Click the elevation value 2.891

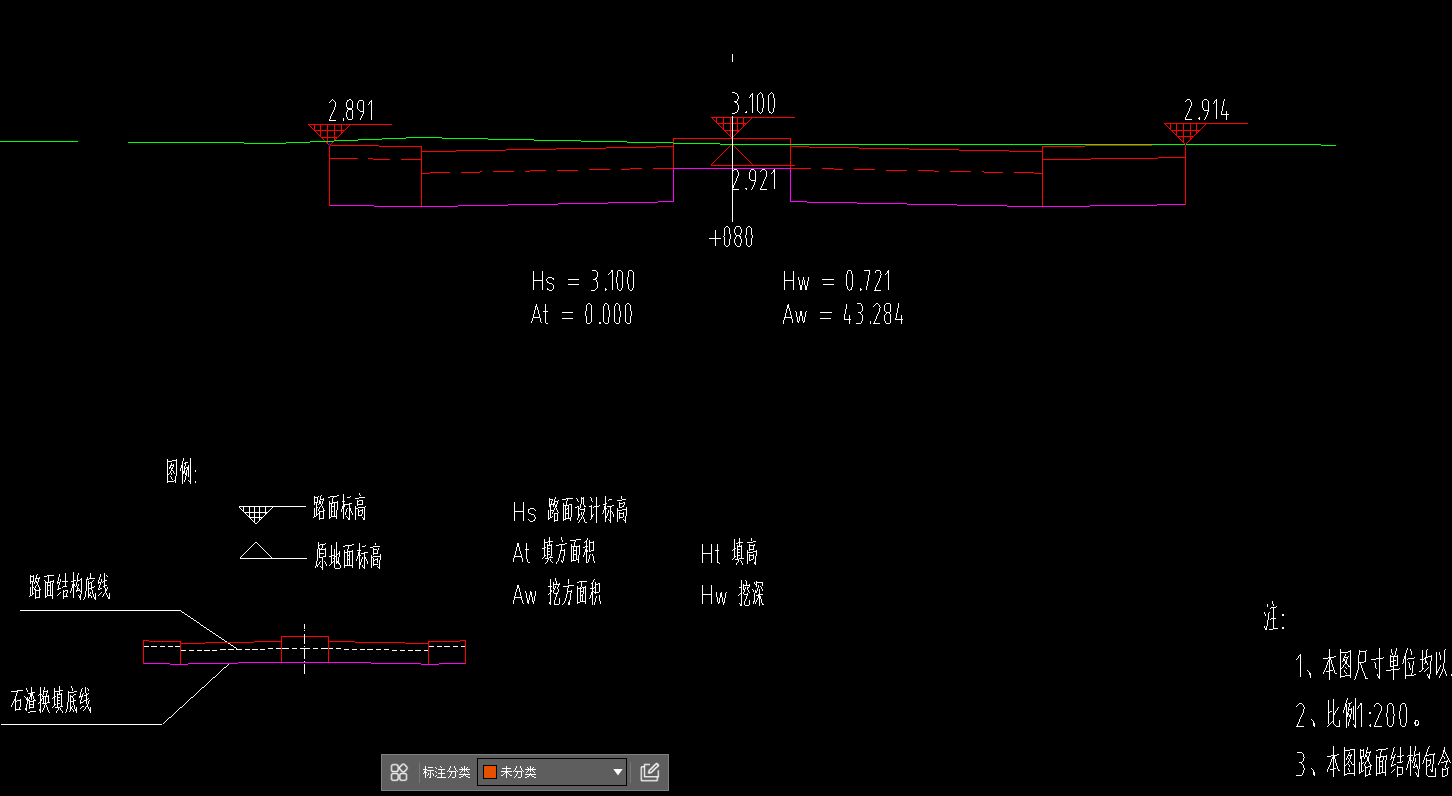(351, 110)
